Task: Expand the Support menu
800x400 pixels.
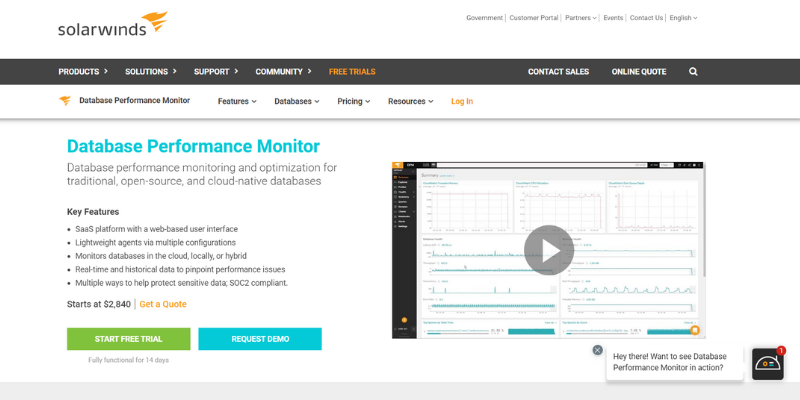Action: coord(216,72)
